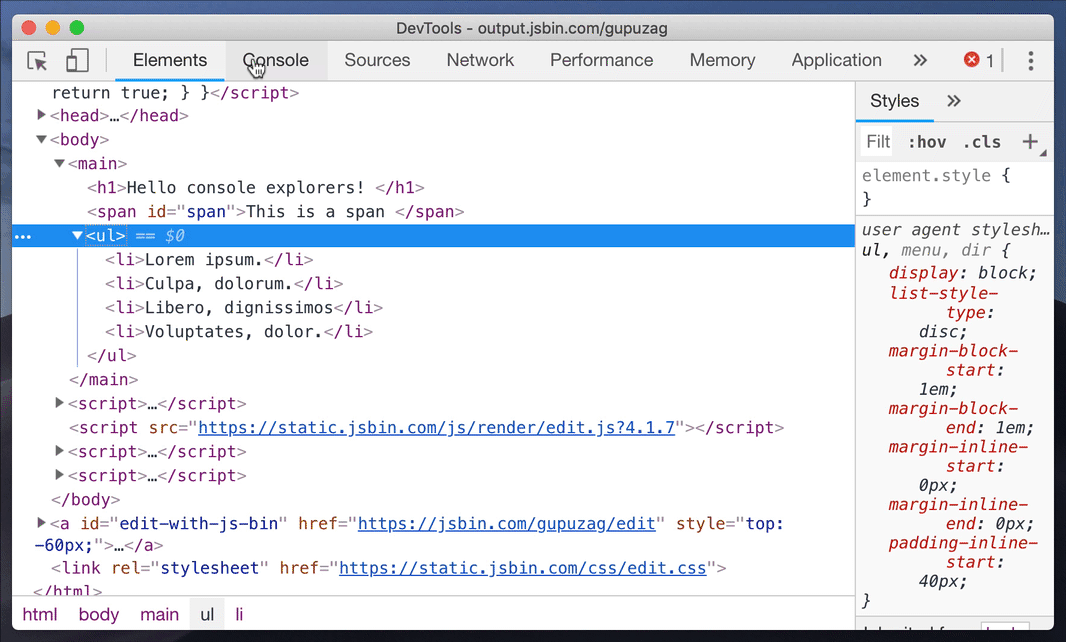Show more Styles sidebar tabs via chevron
The image size is (1066, 642).
point(953,100)
